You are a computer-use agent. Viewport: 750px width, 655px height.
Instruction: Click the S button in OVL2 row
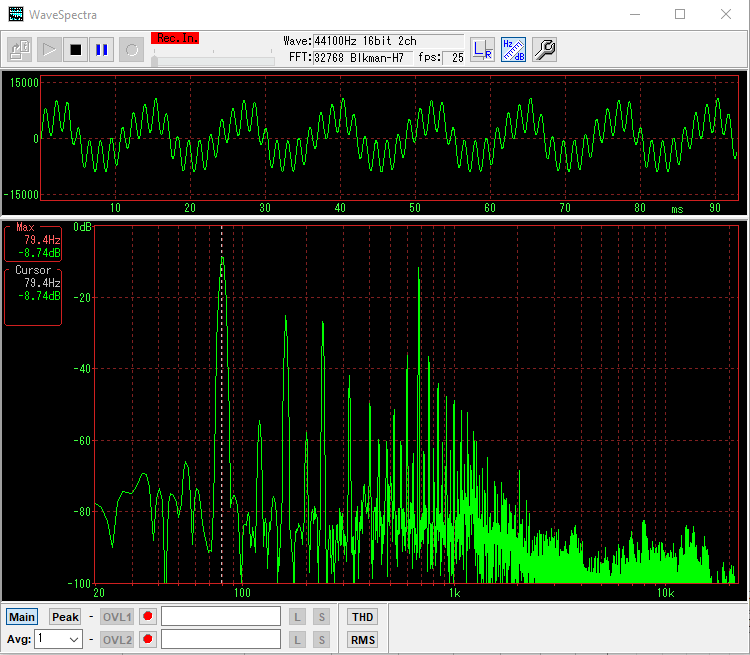click(x=321, y=640)
